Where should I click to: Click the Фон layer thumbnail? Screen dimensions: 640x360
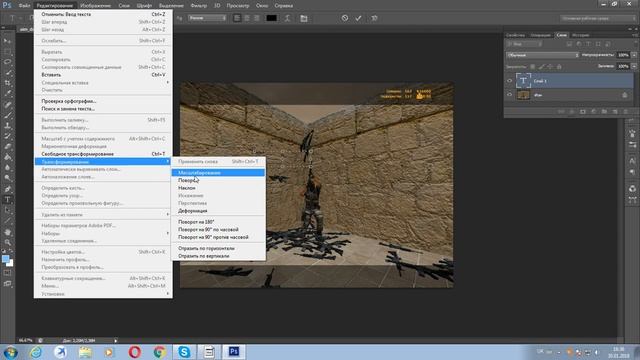[x=523, y=95]
